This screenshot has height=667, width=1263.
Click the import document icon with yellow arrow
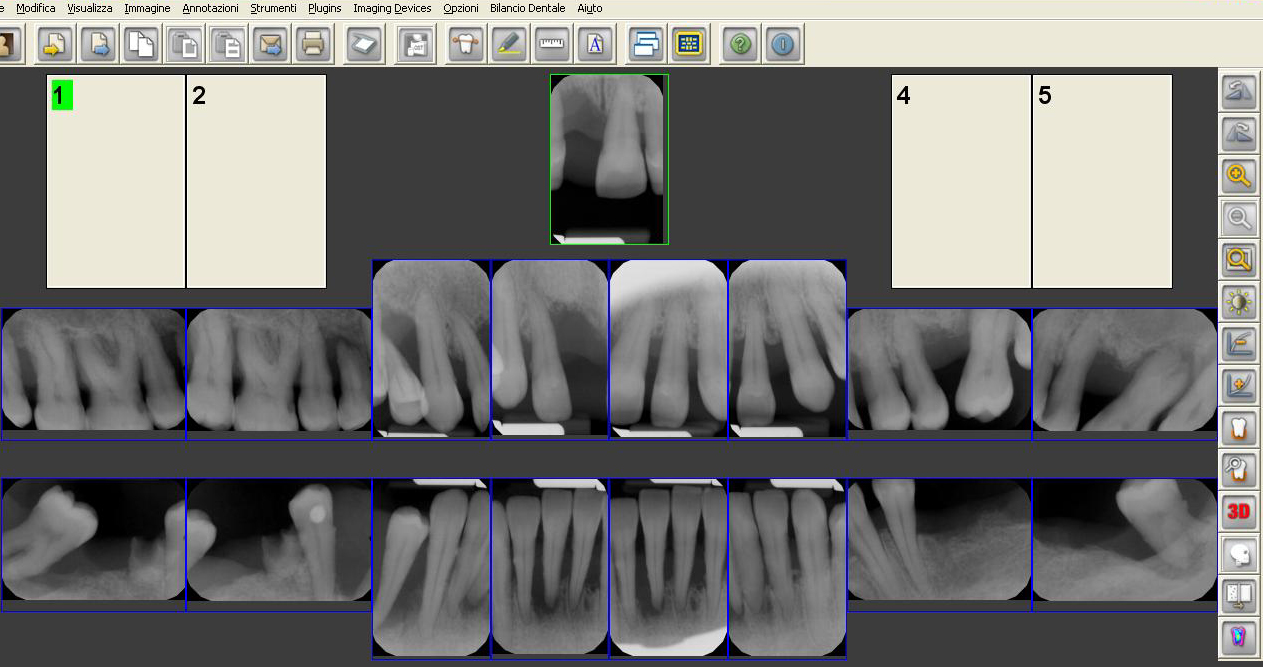point(55,44)
